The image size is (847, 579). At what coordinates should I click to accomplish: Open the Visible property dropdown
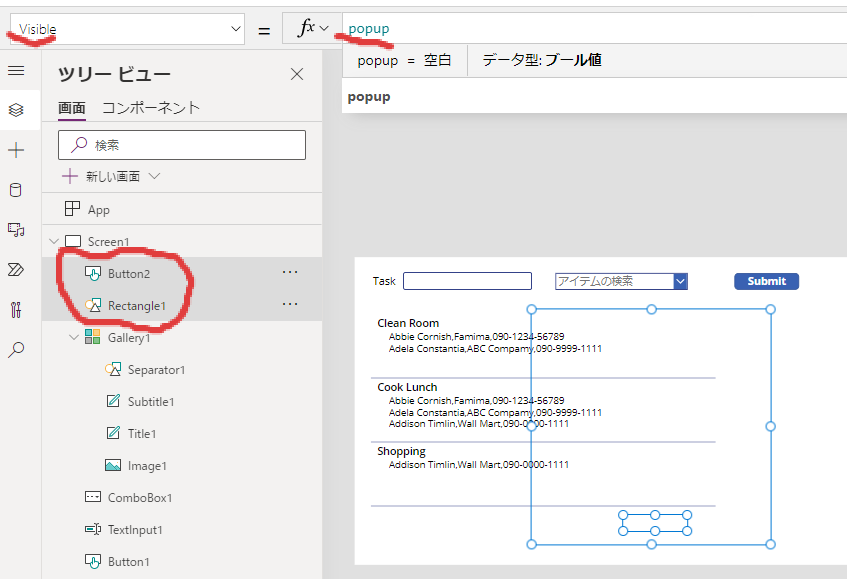click(126, 30)
